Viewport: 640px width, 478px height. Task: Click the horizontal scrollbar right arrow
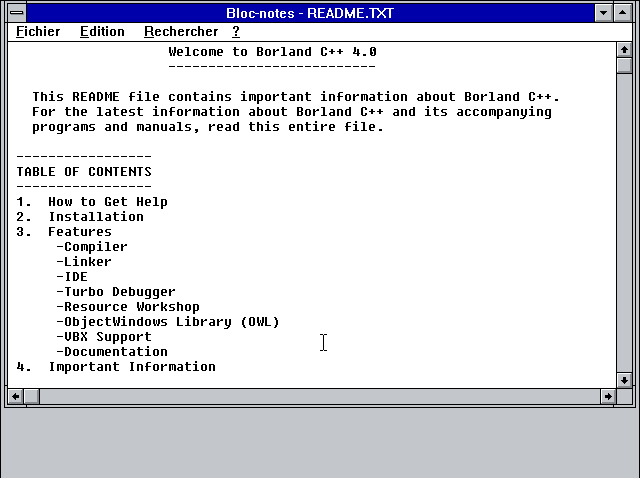tap(607, 397)
